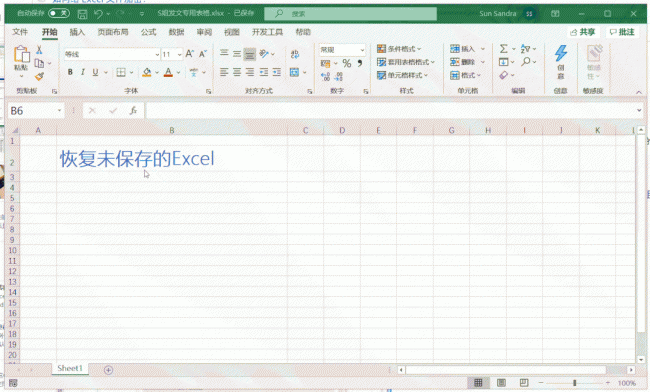The width and height of the screenshot is (650, 392).
Task: Click the red Font Color A swatch
Action: click(168, 73)
